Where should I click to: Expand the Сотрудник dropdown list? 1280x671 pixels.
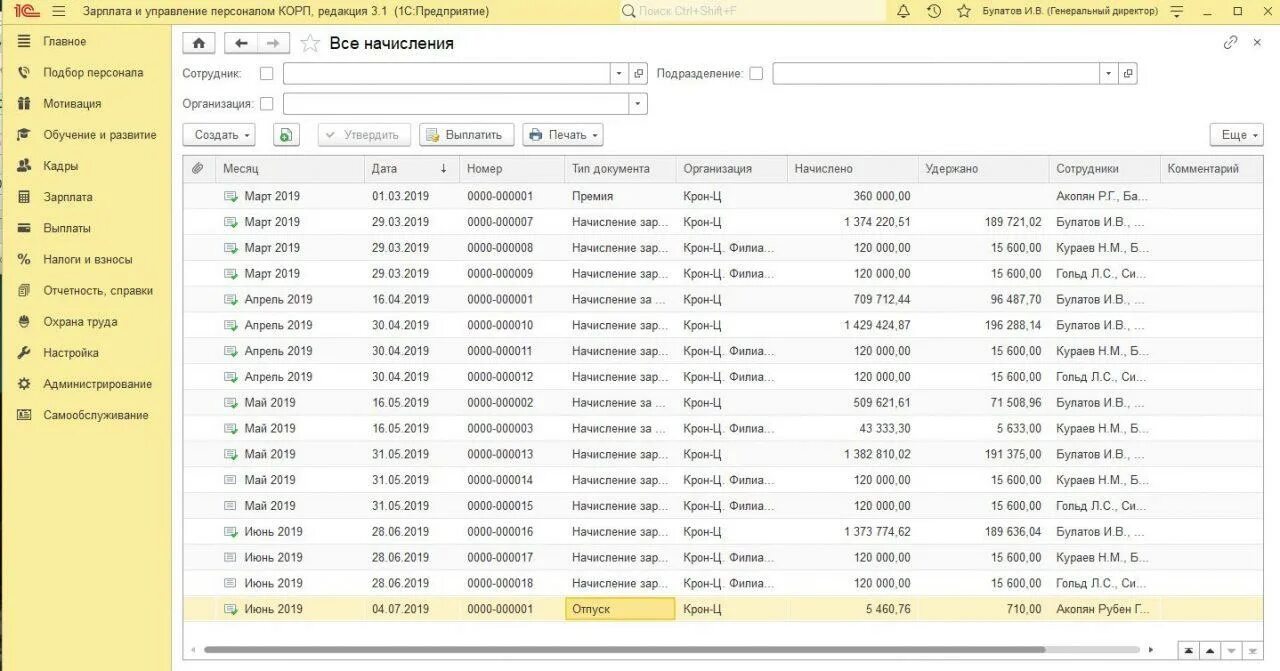(x=619, y=74)
